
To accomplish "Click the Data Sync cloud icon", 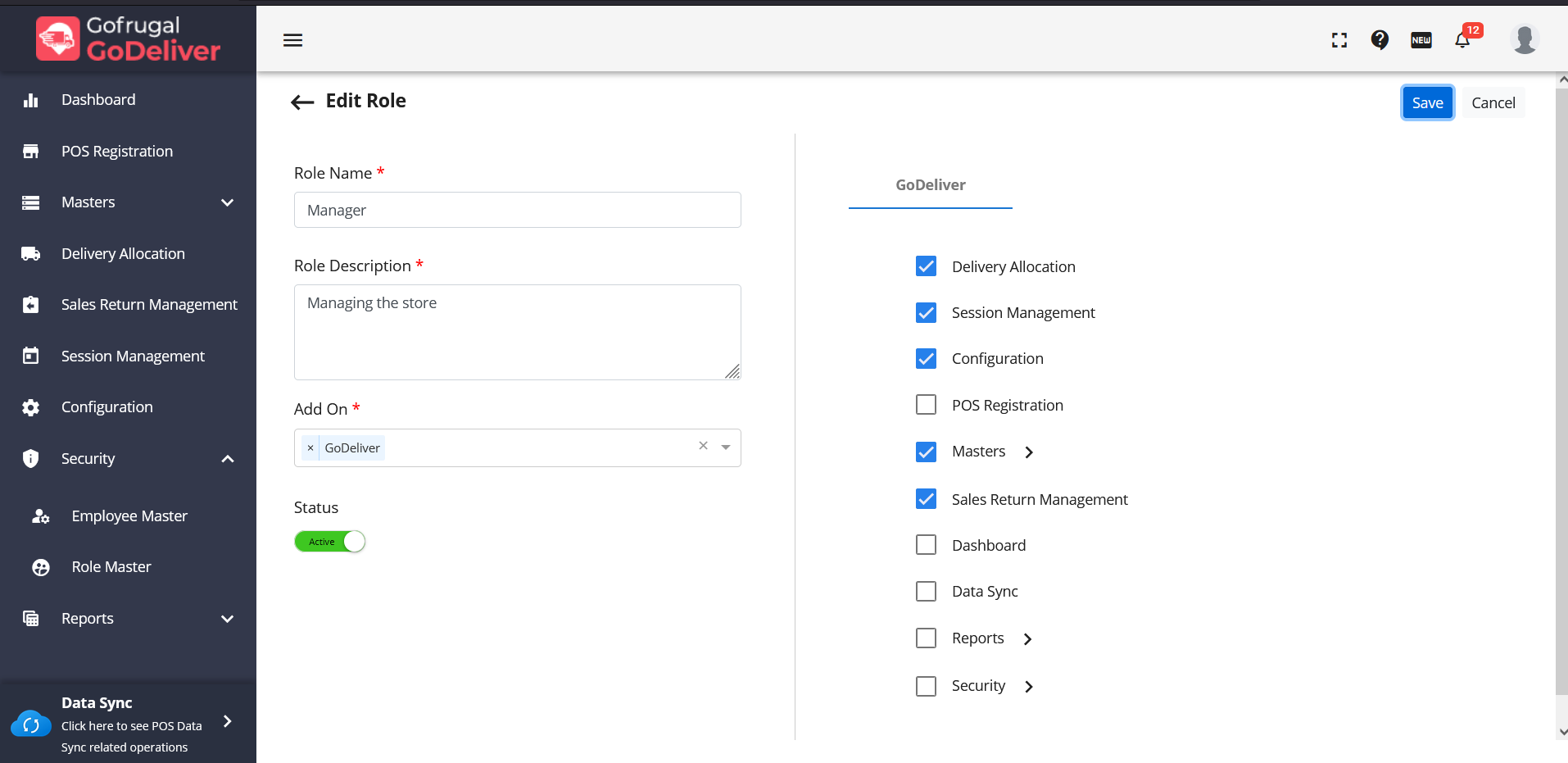I will [31, 724].
